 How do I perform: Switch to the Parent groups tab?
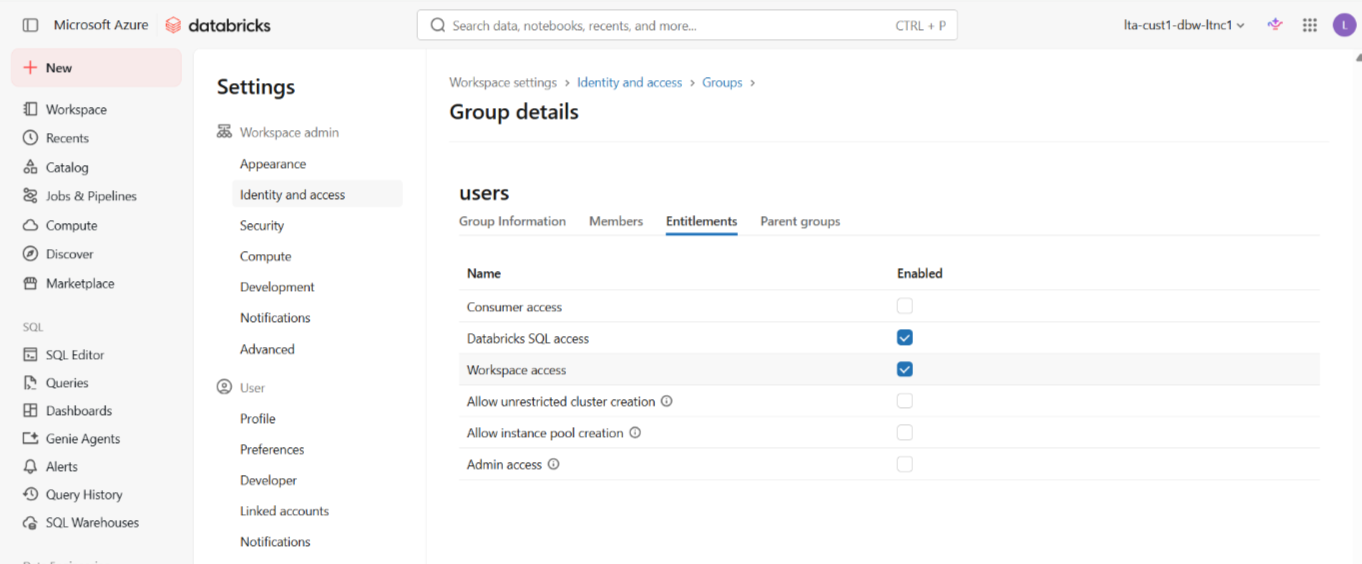tap(800, 221)
